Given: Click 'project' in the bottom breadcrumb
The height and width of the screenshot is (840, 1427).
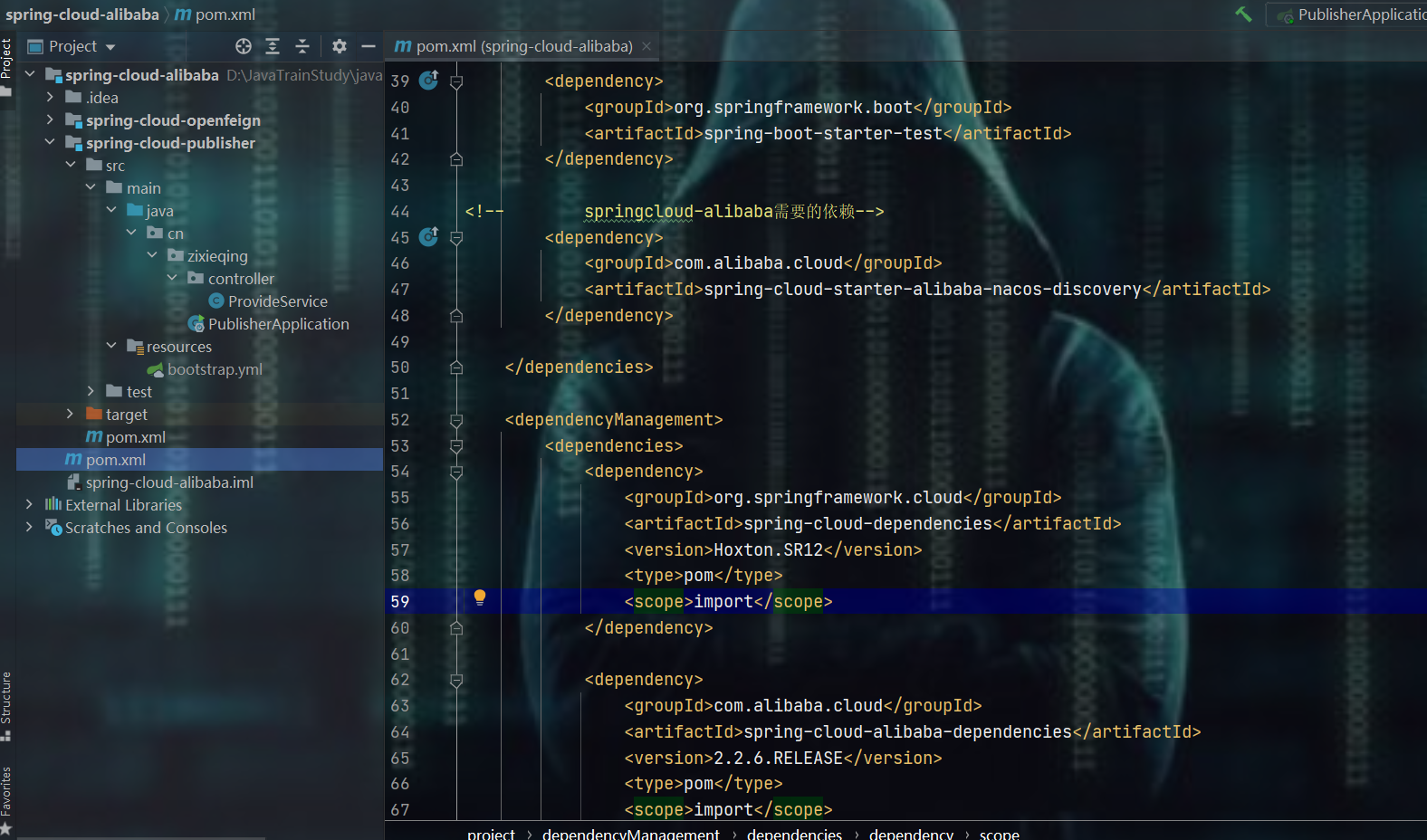Looking at the screenshot, I should (x=491, y=834).
